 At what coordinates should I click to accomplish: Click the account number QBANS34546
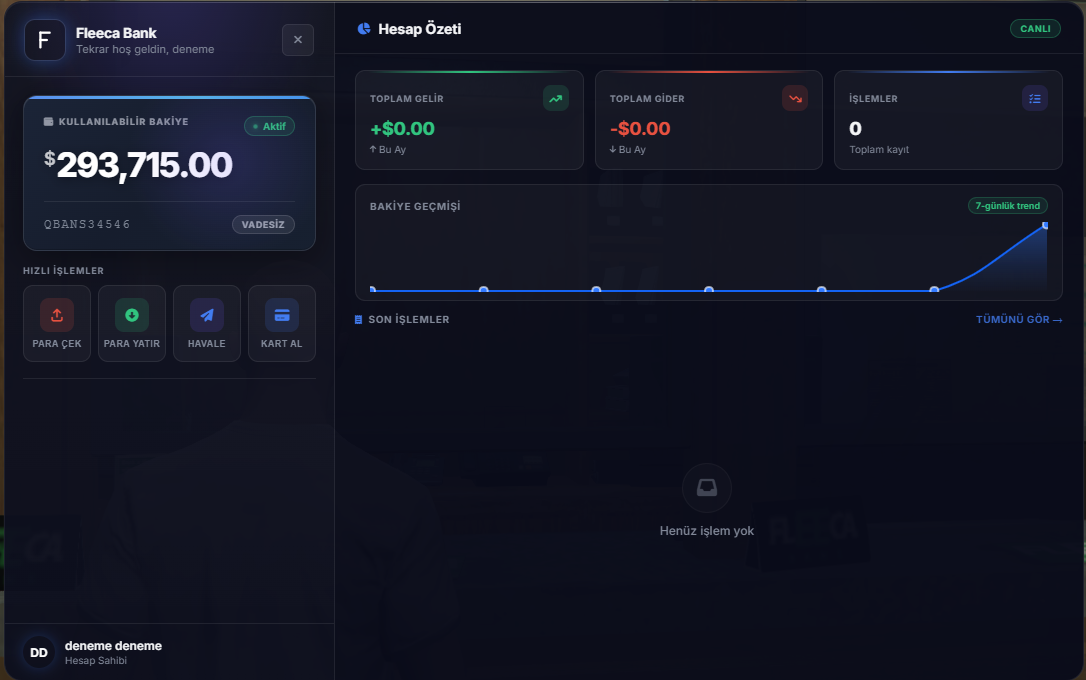[x=87, y=224]
